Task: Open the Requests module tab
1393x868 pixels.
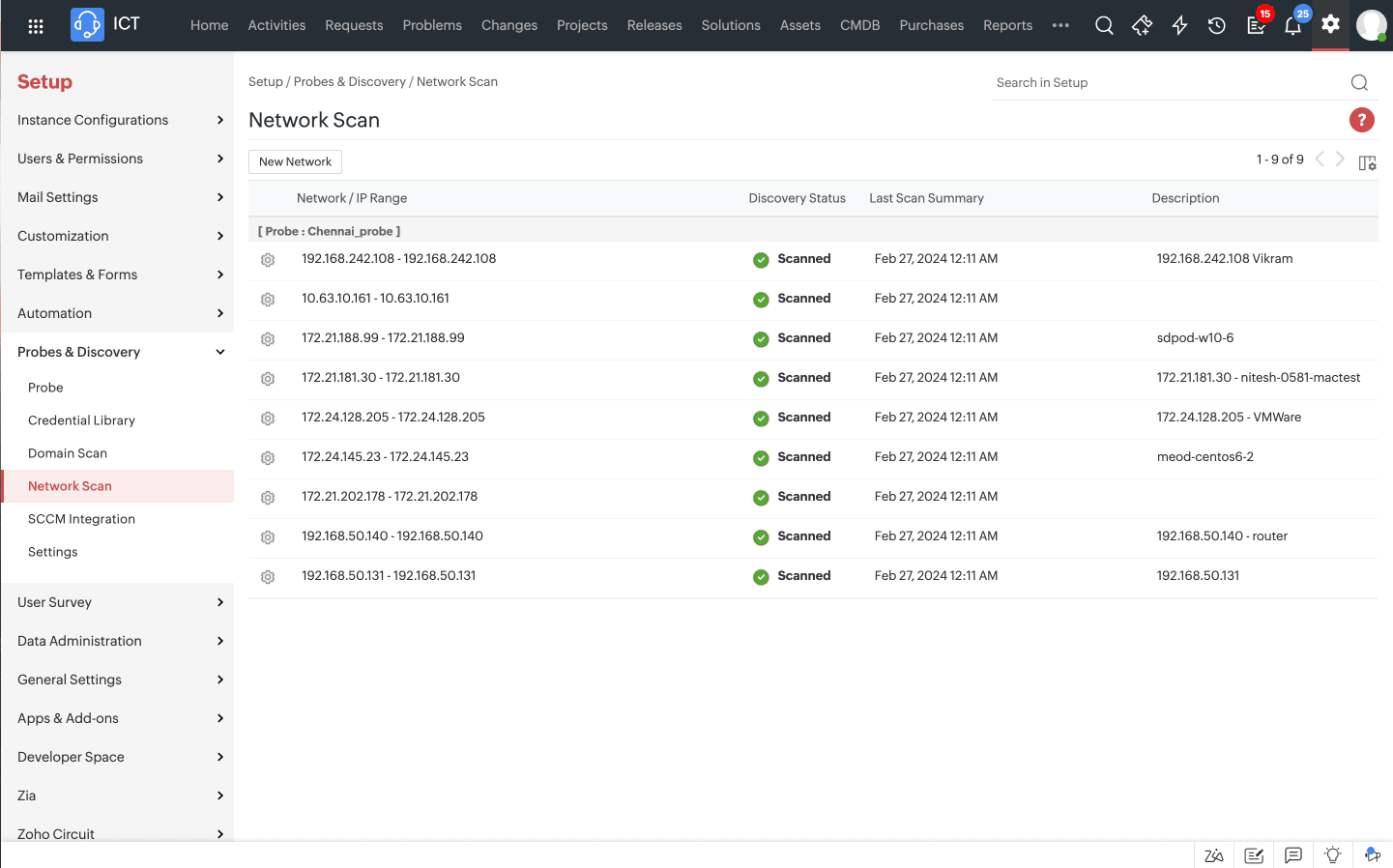Action: [x=354, y=26]
